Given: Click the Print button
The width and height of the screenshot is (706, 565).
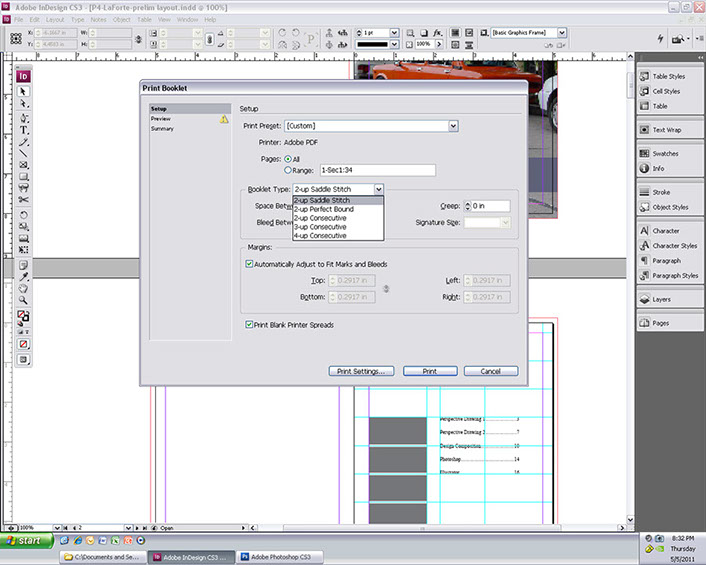Looking at the screenshot, I should (430, 371).
